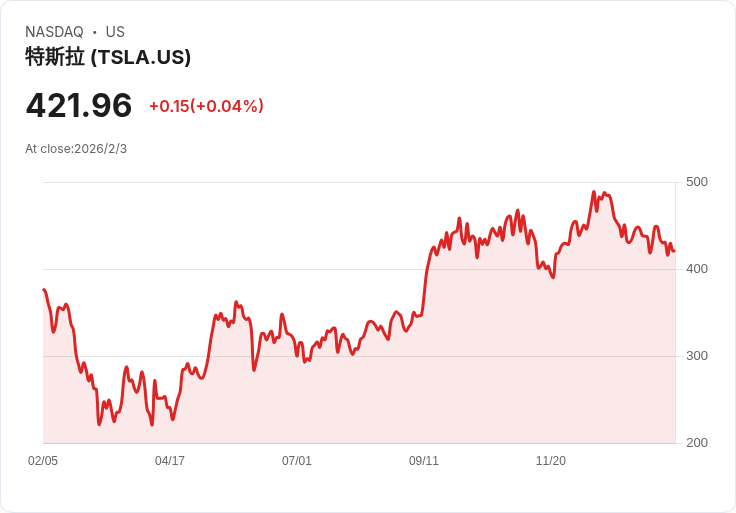This screenshot has height=513, width=736.
Task: Click the US market label
Action: click(x=115, y=32)
